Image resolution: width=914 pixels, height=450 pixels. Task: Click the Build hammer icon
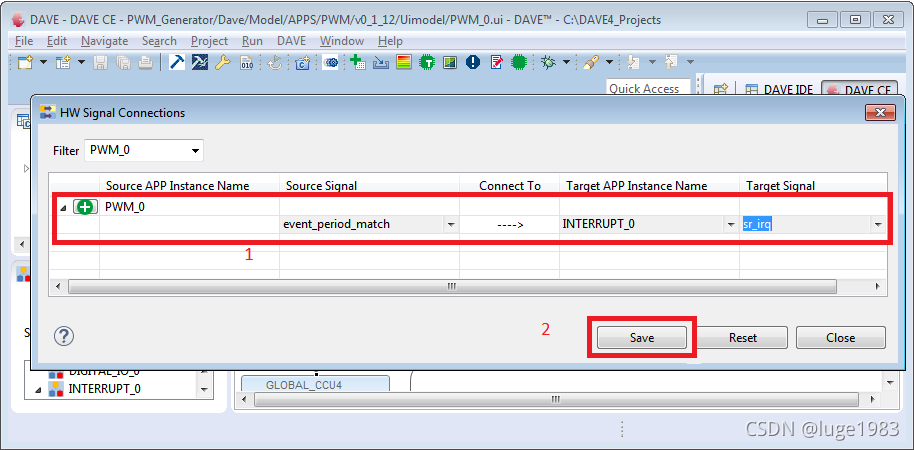(x=177, y=62)
